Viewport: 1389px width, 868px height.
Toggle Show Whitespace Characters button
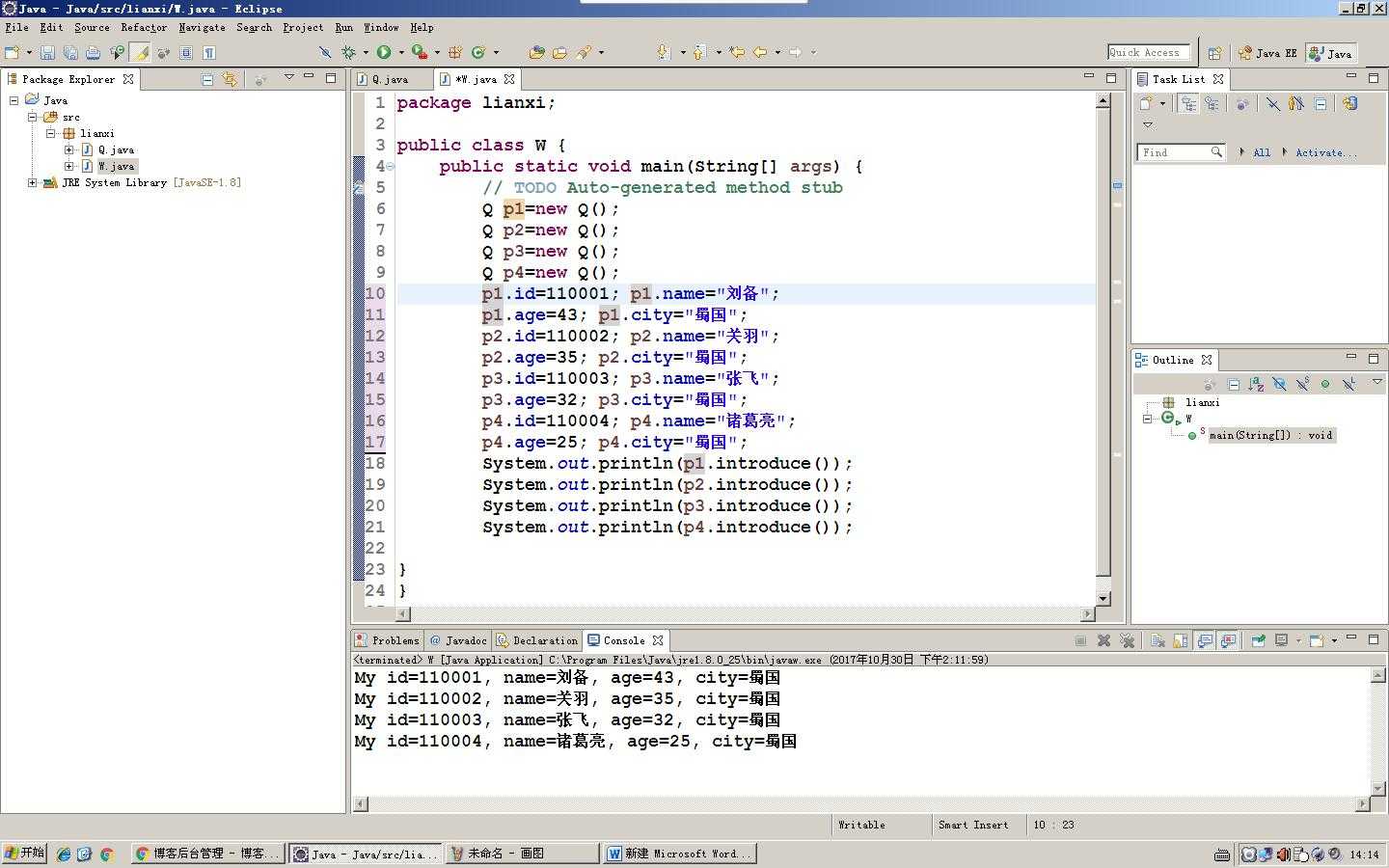(x=208, y=52)
